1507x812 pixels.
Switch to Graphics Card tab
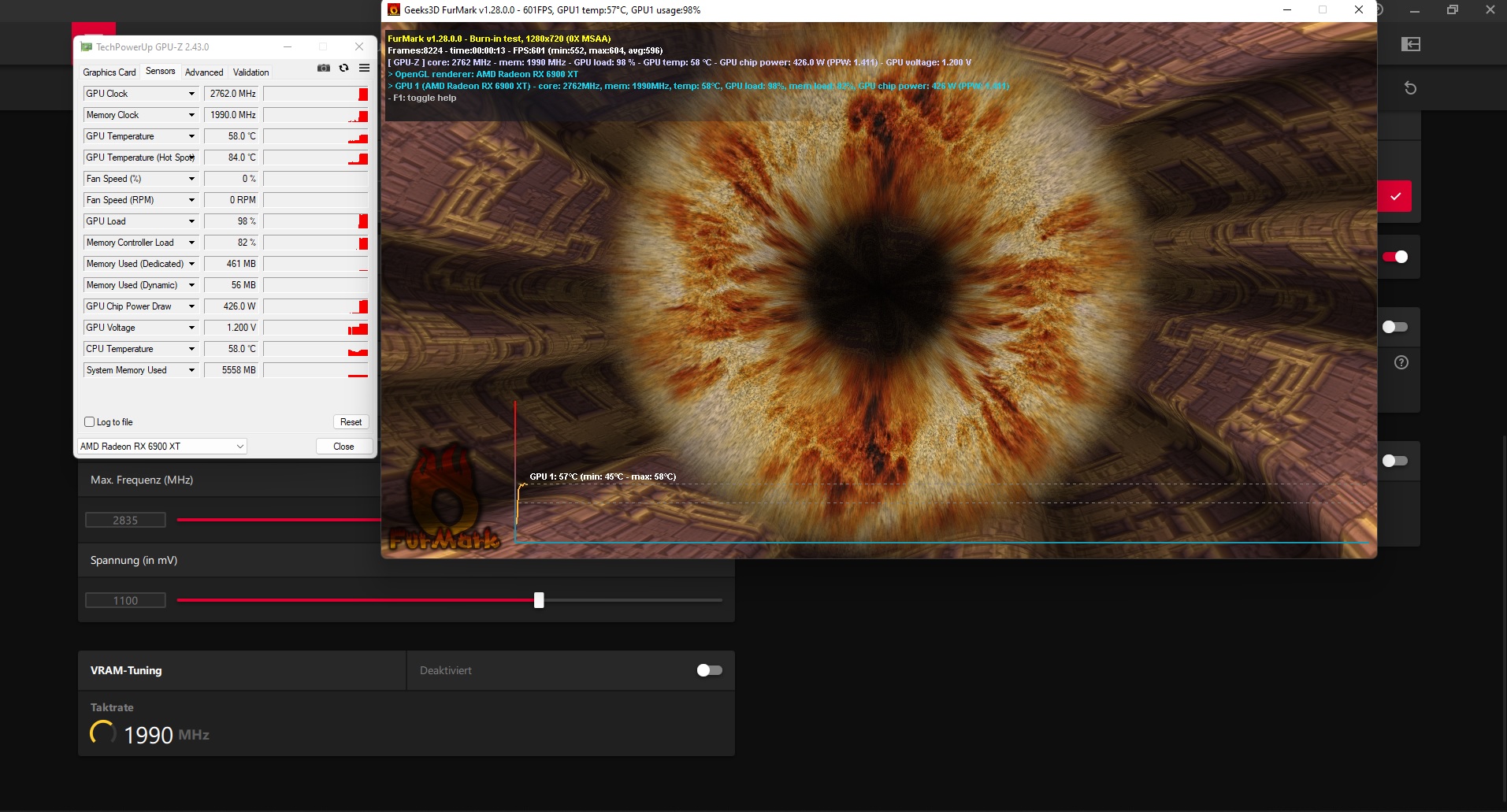[109, 72]
